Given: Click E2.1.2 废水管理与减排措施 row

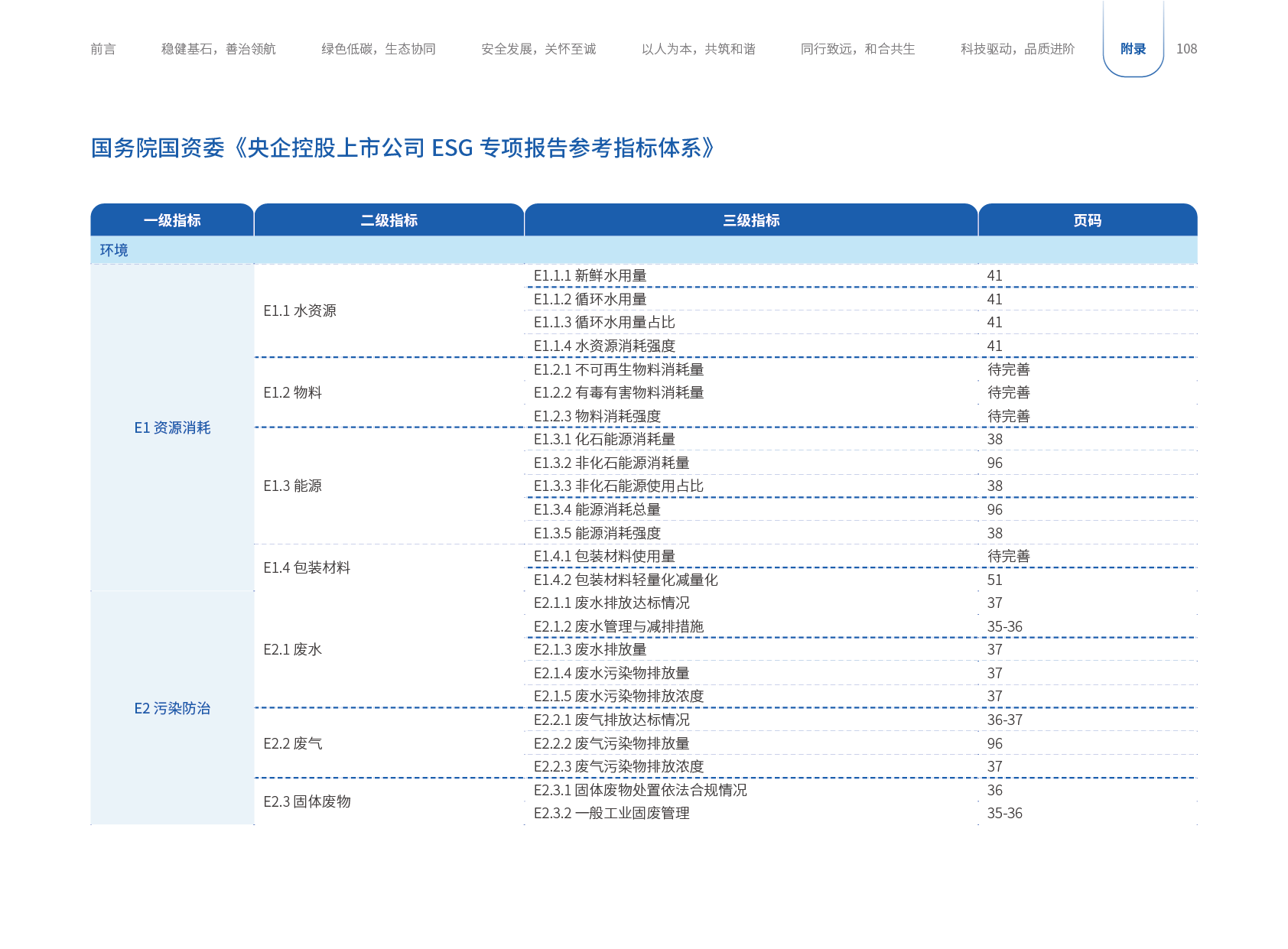Looking at the screenshot, I should click(618, 626).
